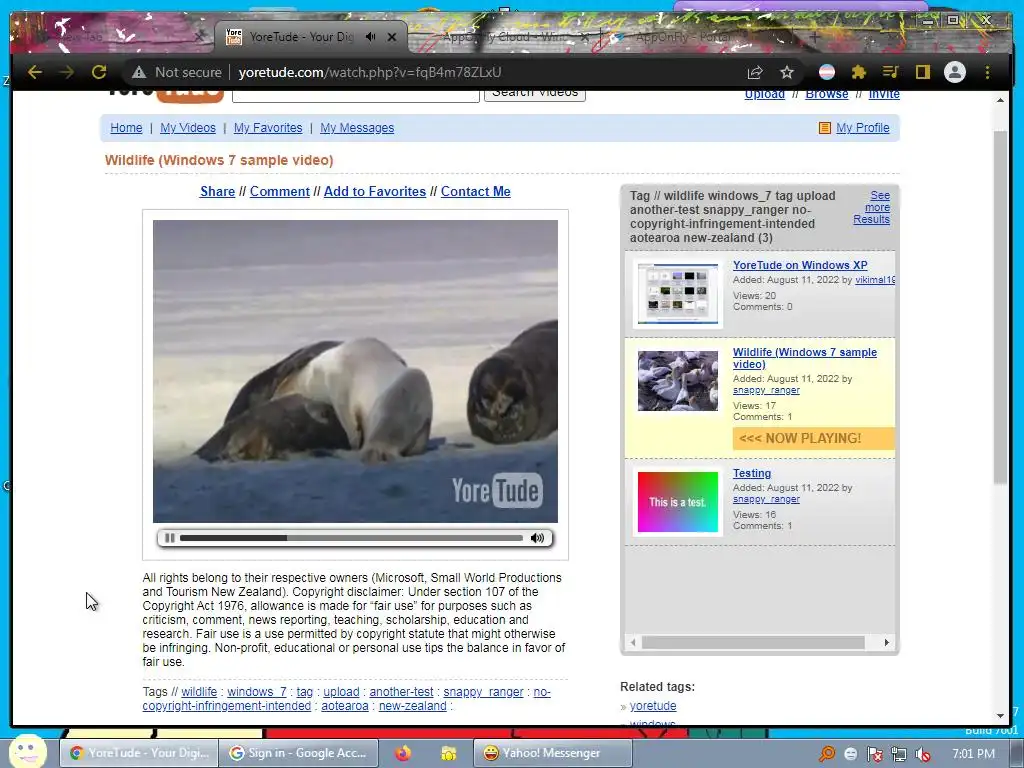Click the windows_7 tag link

coord(257,692)
